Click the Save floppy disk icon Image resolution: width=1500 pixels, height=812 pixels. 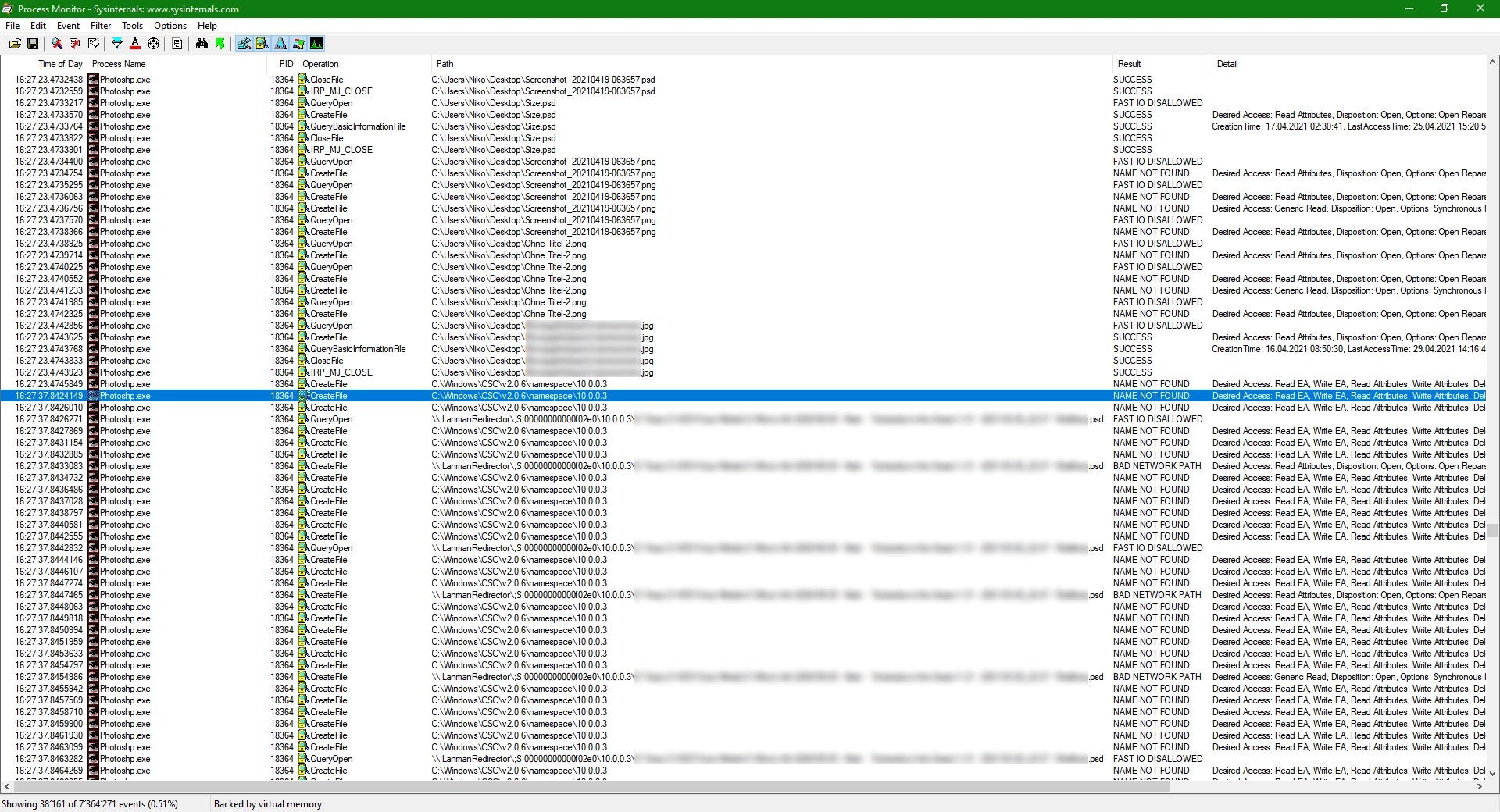point(33,44)
